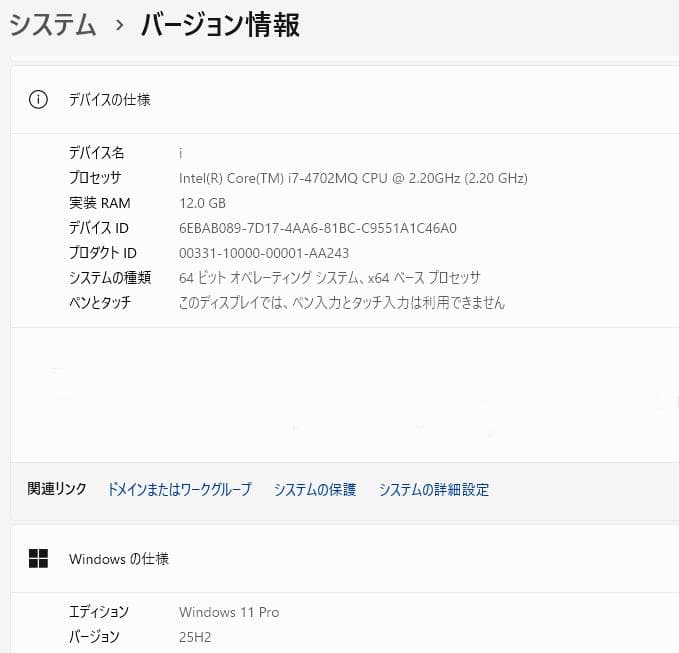Screen dimensions: 679x653
Task: Click the バージョン情報 page title
Action: (x=220, y=25)
